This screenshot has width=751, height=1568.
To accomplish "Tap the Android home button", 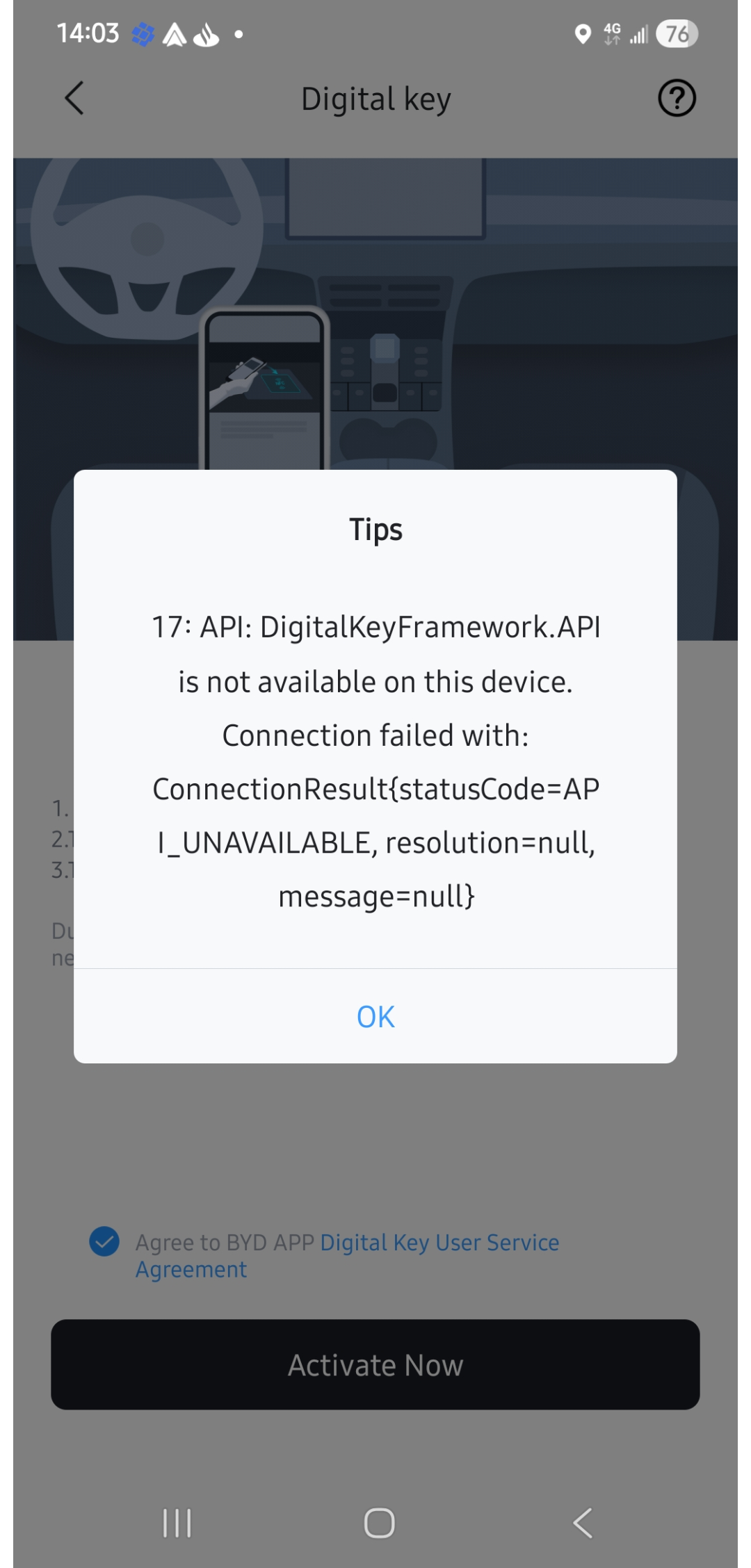I will click(379, 1523).
